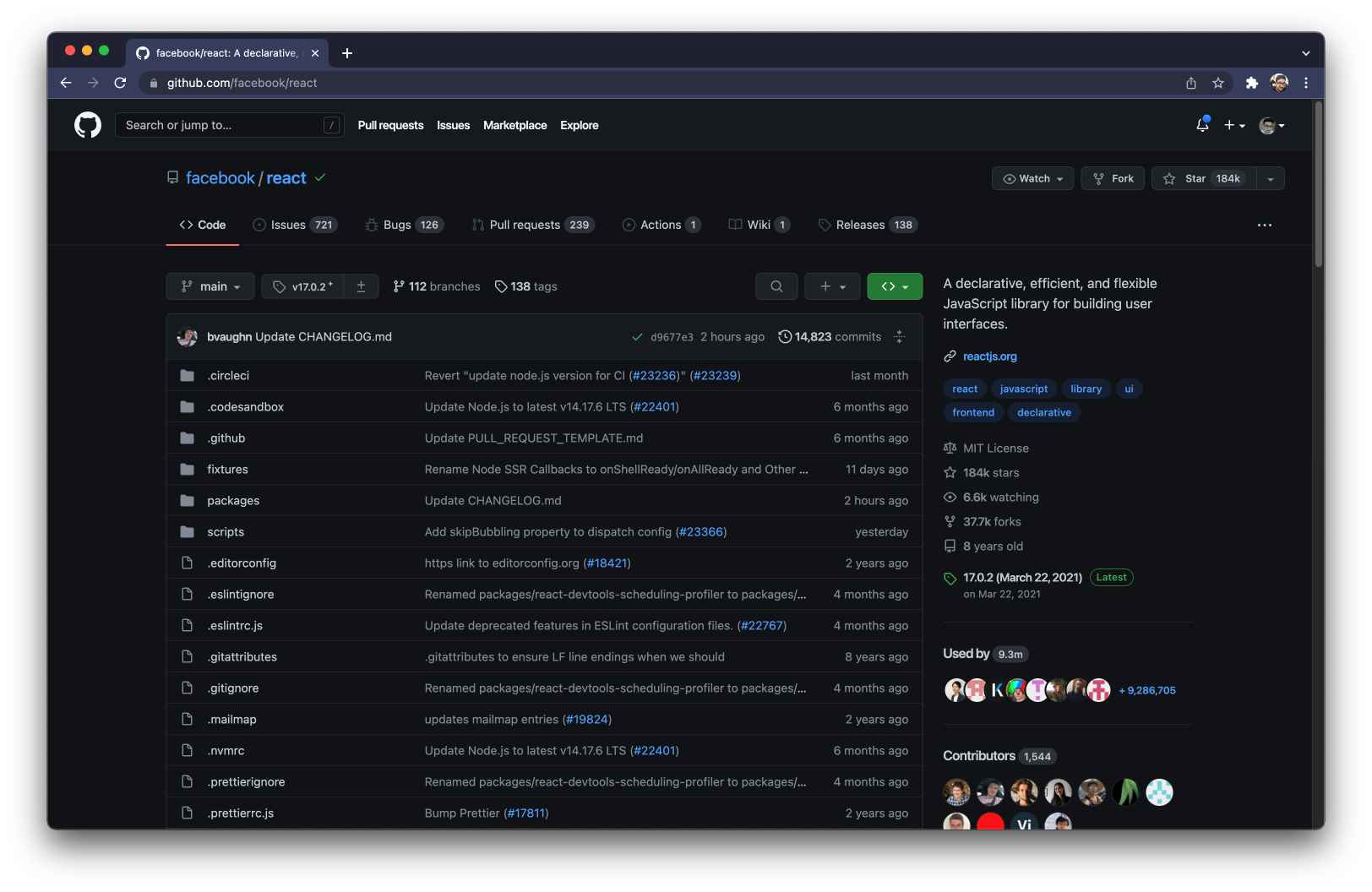
Task: View the +9,286,705 dependents link
Action: pos(1147,690)
